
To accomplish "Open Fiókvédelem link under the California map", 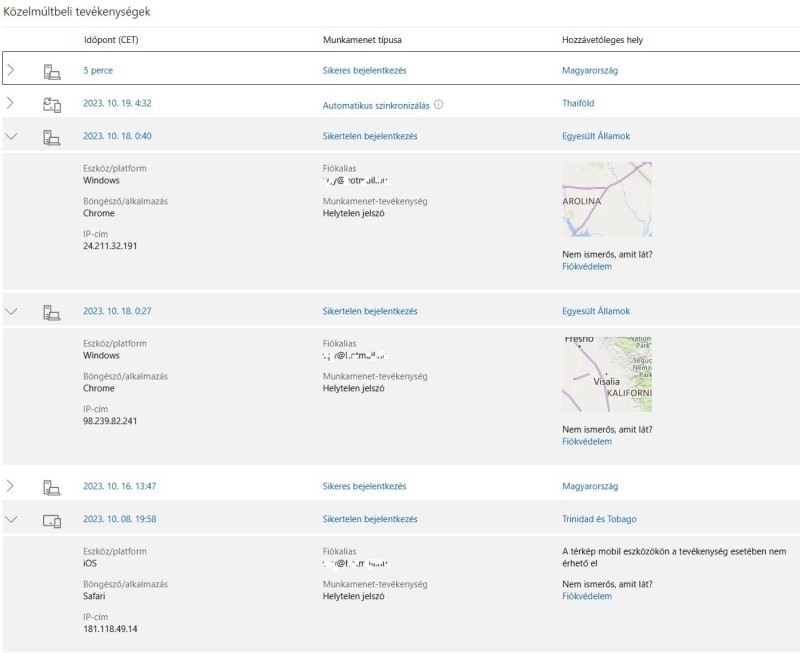I will 587,441.
